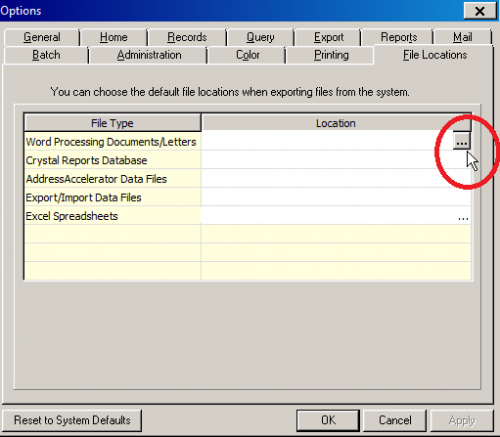This screenshot has width=500, height=437.
Task: Switch to the General tab
Action: point(42,37)
